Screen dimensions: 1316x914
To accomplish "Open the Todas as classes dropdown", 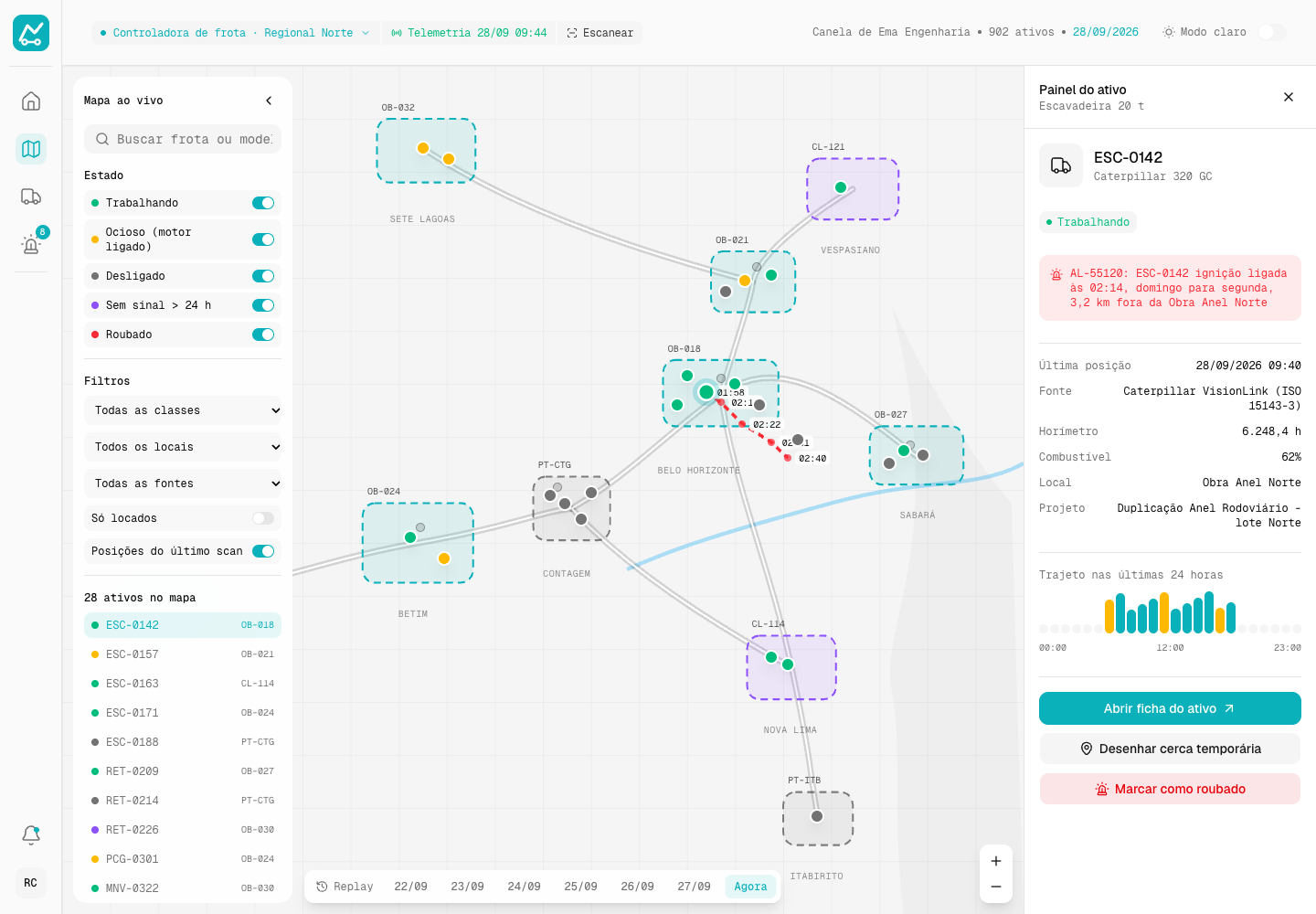I will click(183, 410).
